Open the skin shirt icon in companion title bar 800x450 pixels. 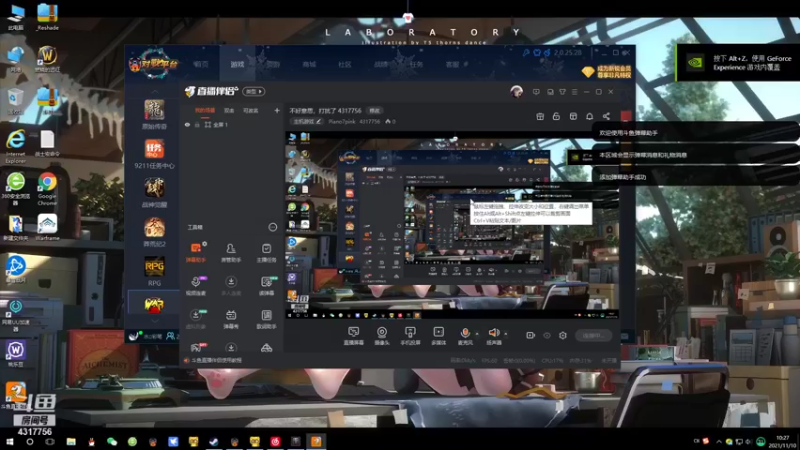click(x=562, y=92)
